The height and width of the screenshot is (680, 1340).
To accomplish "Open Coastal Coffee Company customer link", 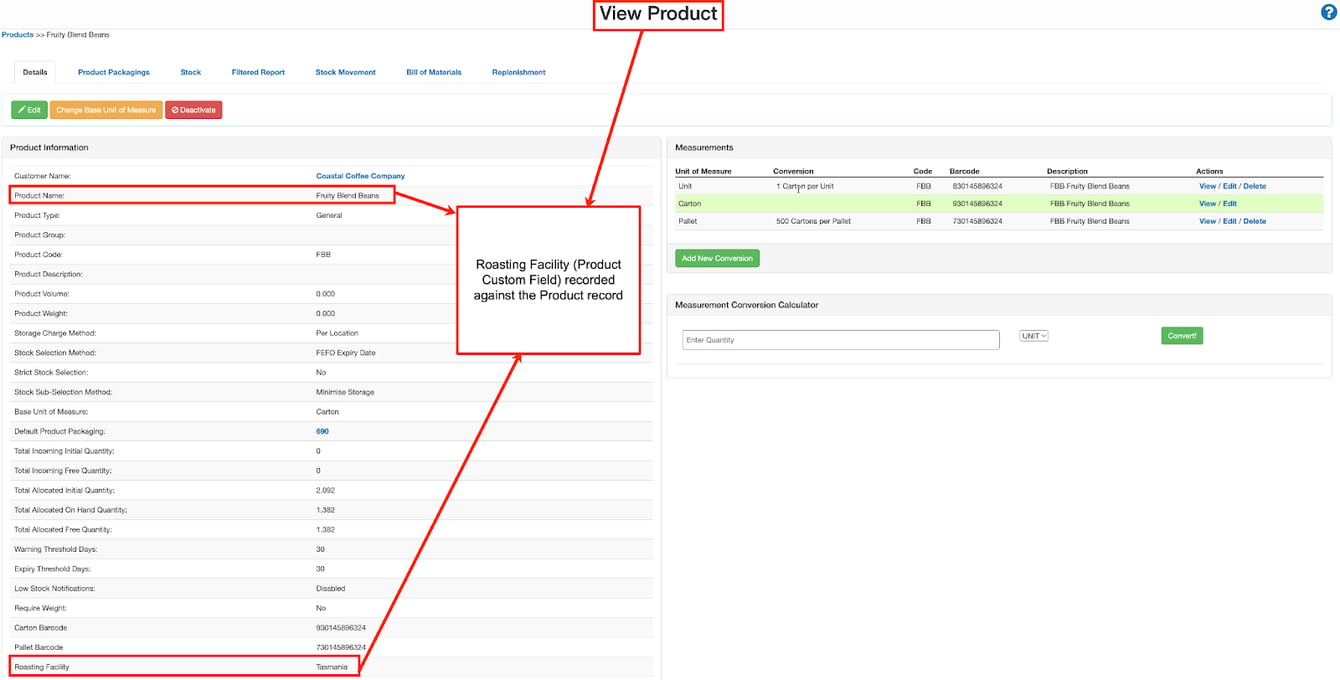I will pyautogui.click(x=360, y=176).
